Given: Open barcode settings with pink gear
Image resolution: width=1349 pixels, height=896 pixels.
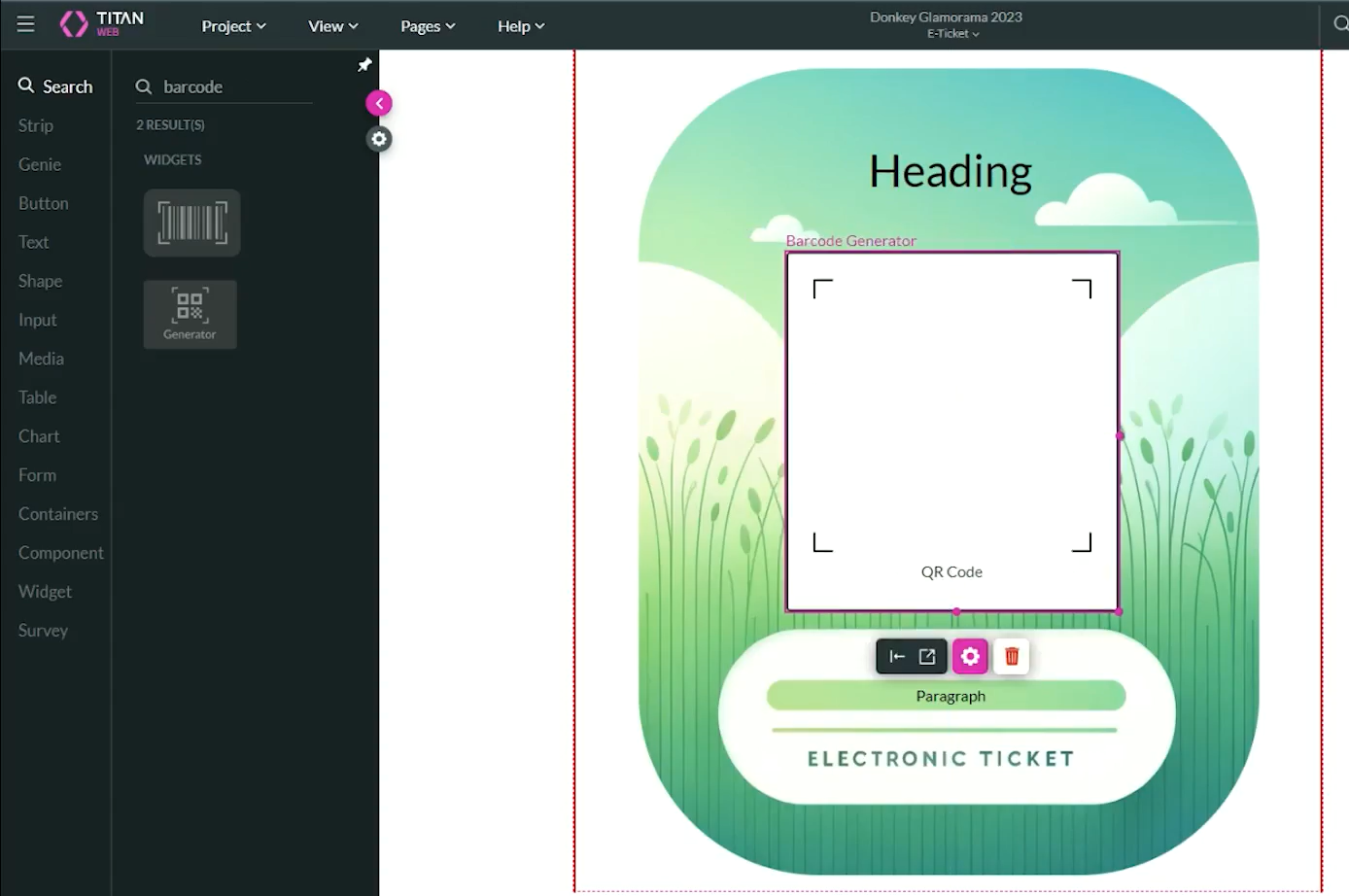Looking at the screenshot, I should tap(970, 657).
